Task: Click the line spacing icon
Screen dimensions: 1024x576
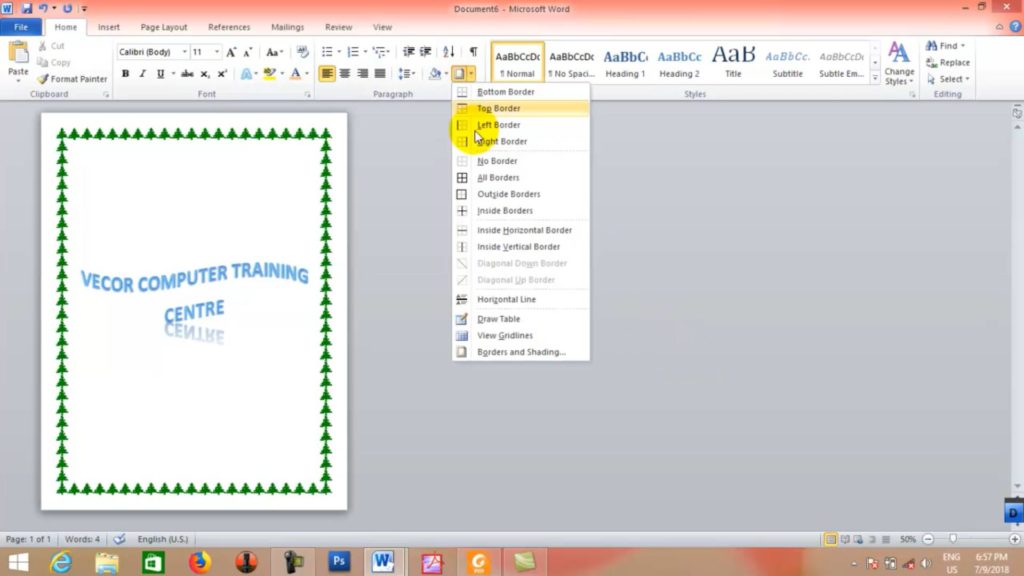Action: [x=404, y=74]
